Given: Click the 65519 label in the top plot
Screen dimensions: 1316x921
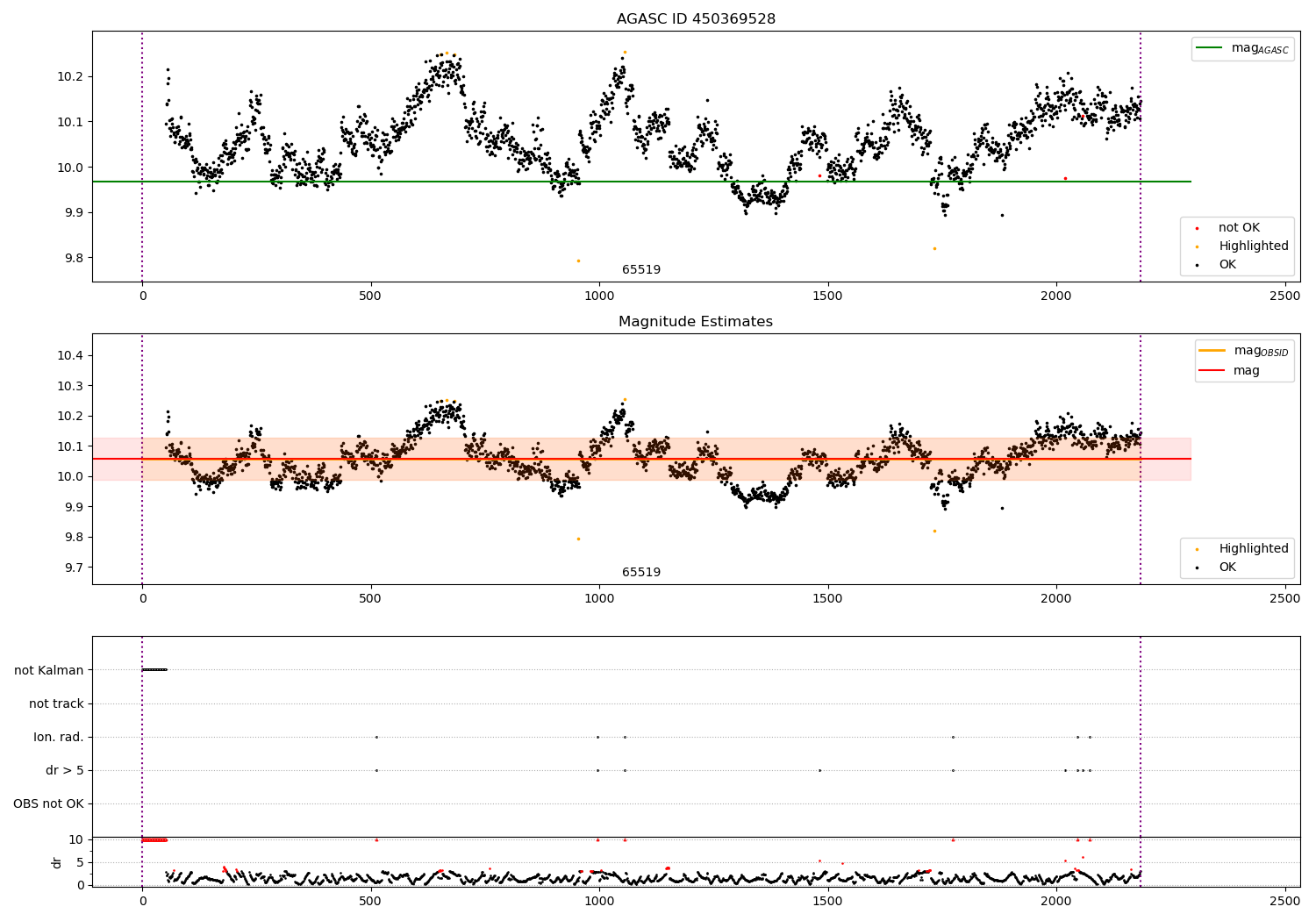Looking at the screenshot, I should click(641, 269).
